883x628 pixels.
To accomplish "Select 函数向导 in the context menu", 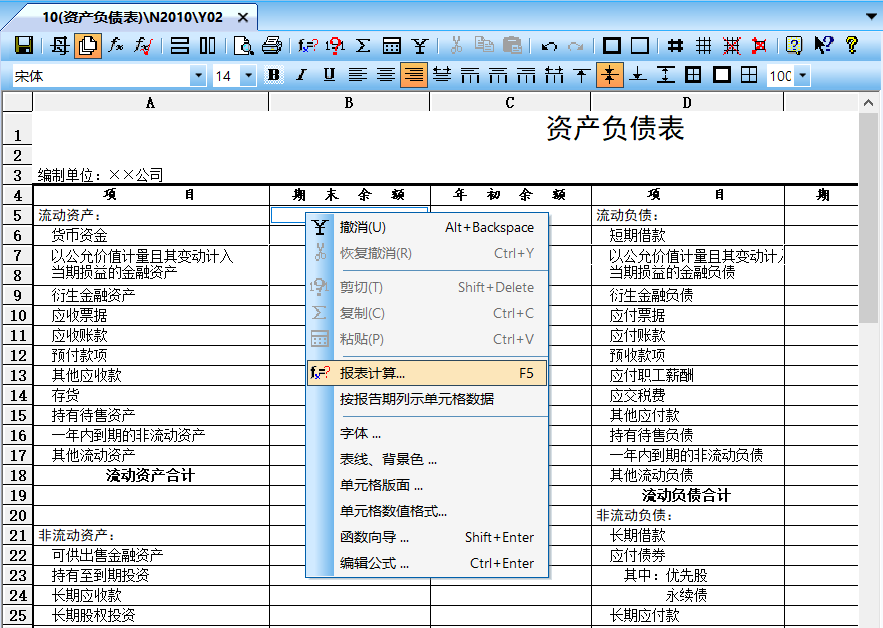I will click(x=400, y=537).
